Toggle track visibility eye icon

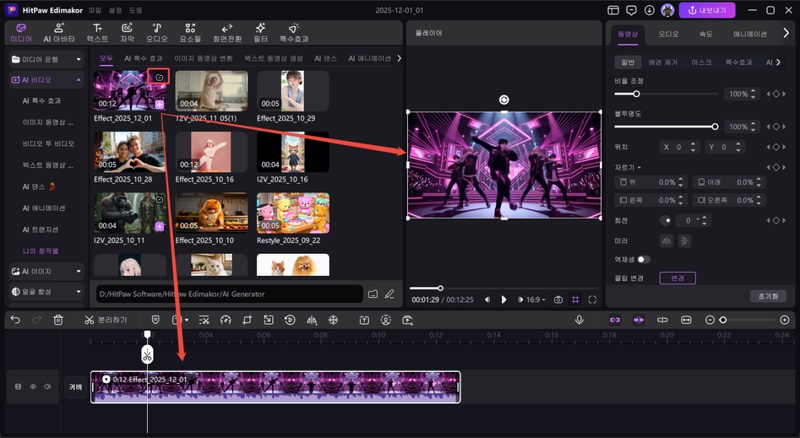coord(32,386)
